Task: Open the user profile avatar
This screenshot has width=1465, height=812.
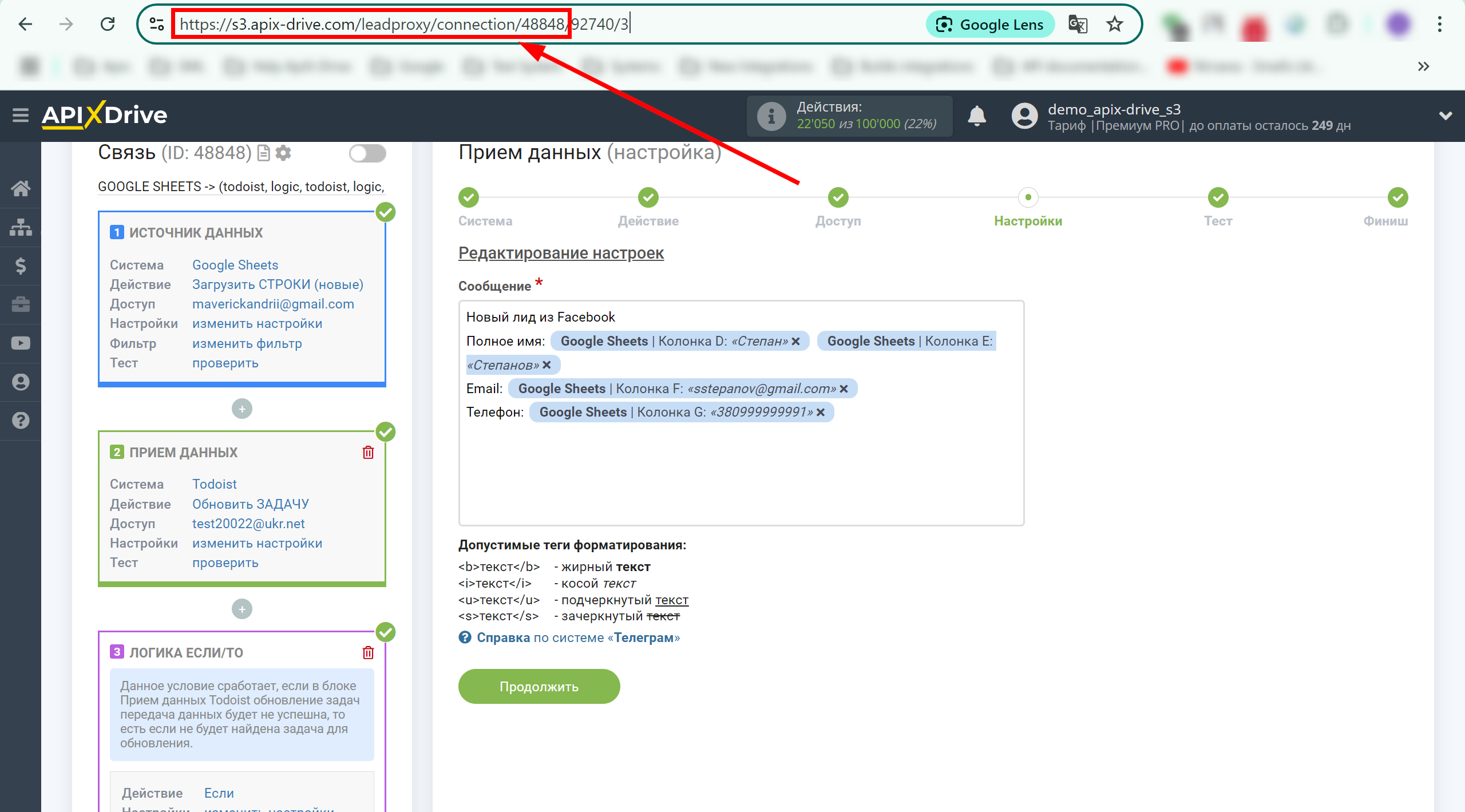Action: click(1024, 116)
